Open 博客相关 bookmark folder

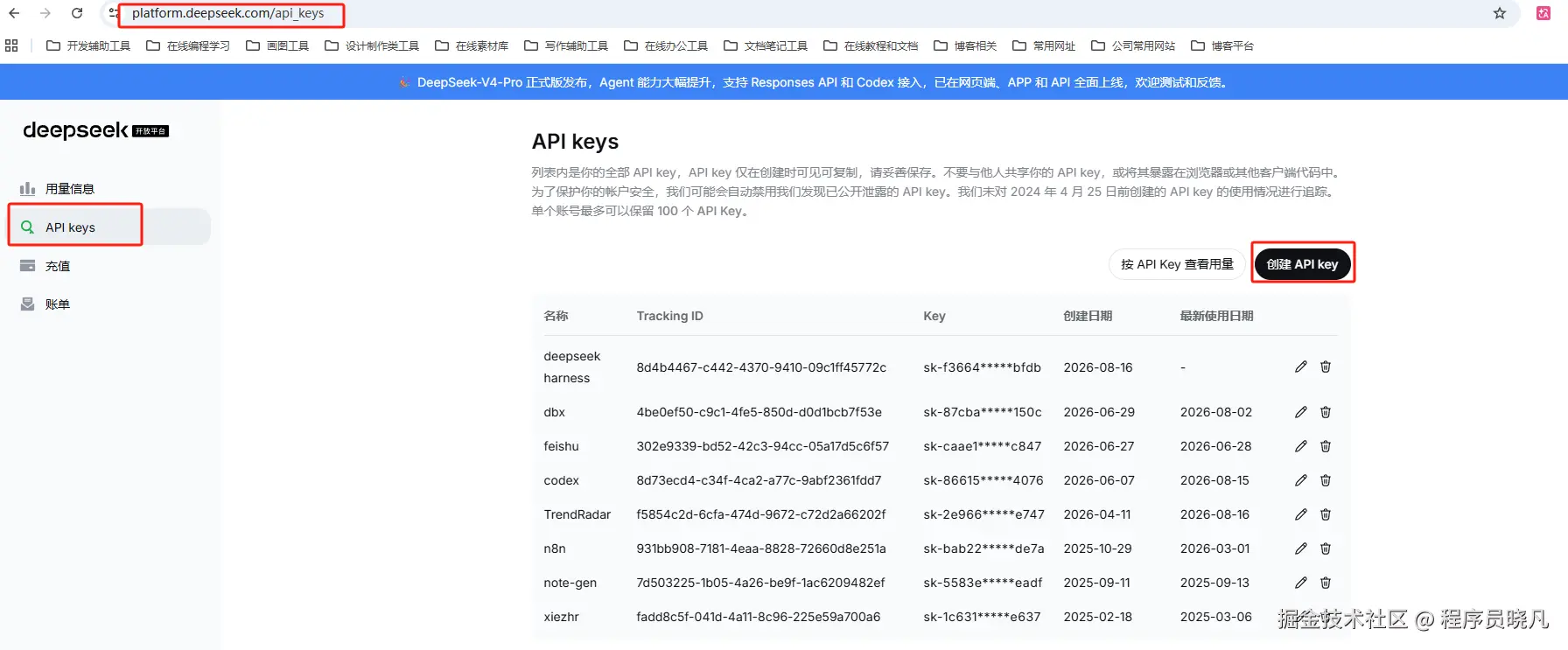(965, 45)
